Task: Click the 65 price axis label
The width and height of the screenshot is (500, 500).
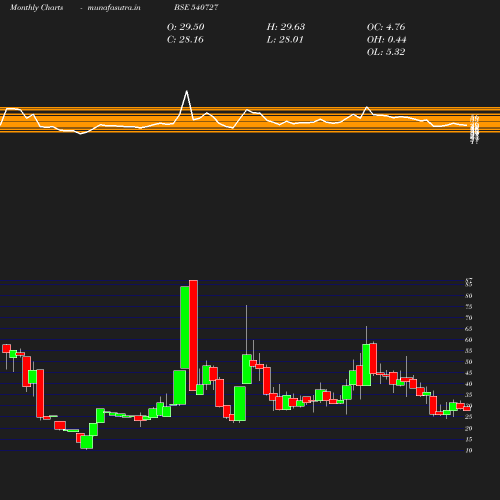Action: (469, 329)
